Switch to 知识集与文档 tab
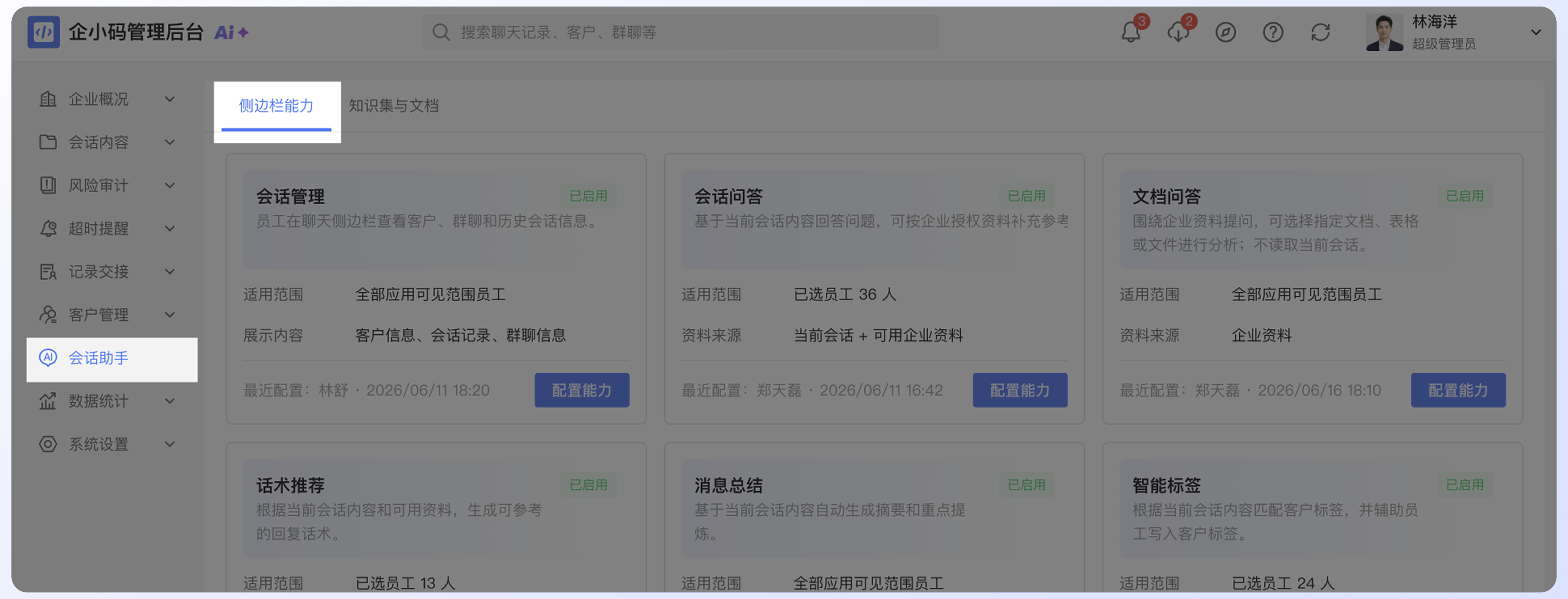Image resolution: width=1568 pixels, height=599 pixels. [x=393, y=106]
